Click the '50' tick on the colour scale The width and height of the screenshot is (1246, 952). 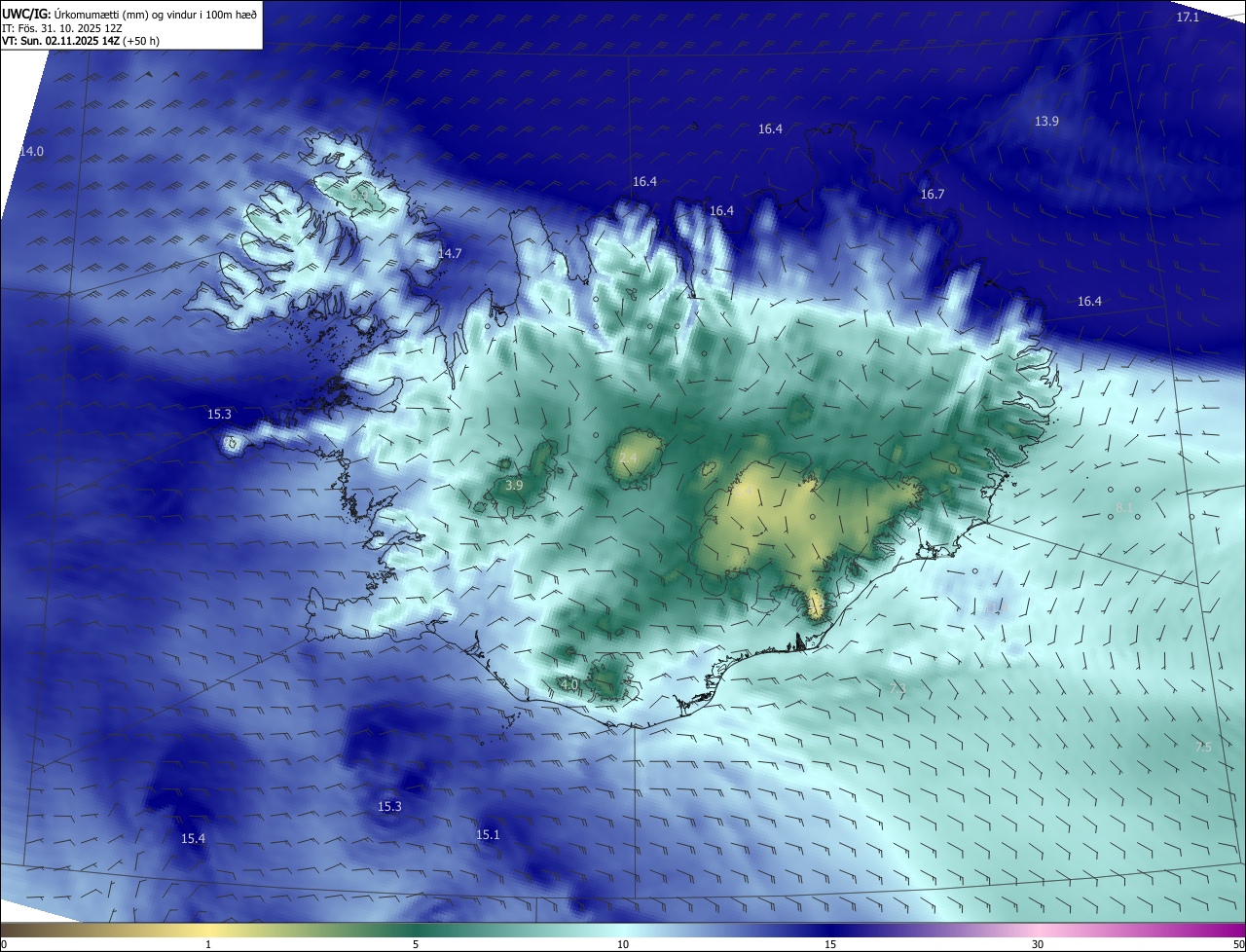(x=1238, y=944)
